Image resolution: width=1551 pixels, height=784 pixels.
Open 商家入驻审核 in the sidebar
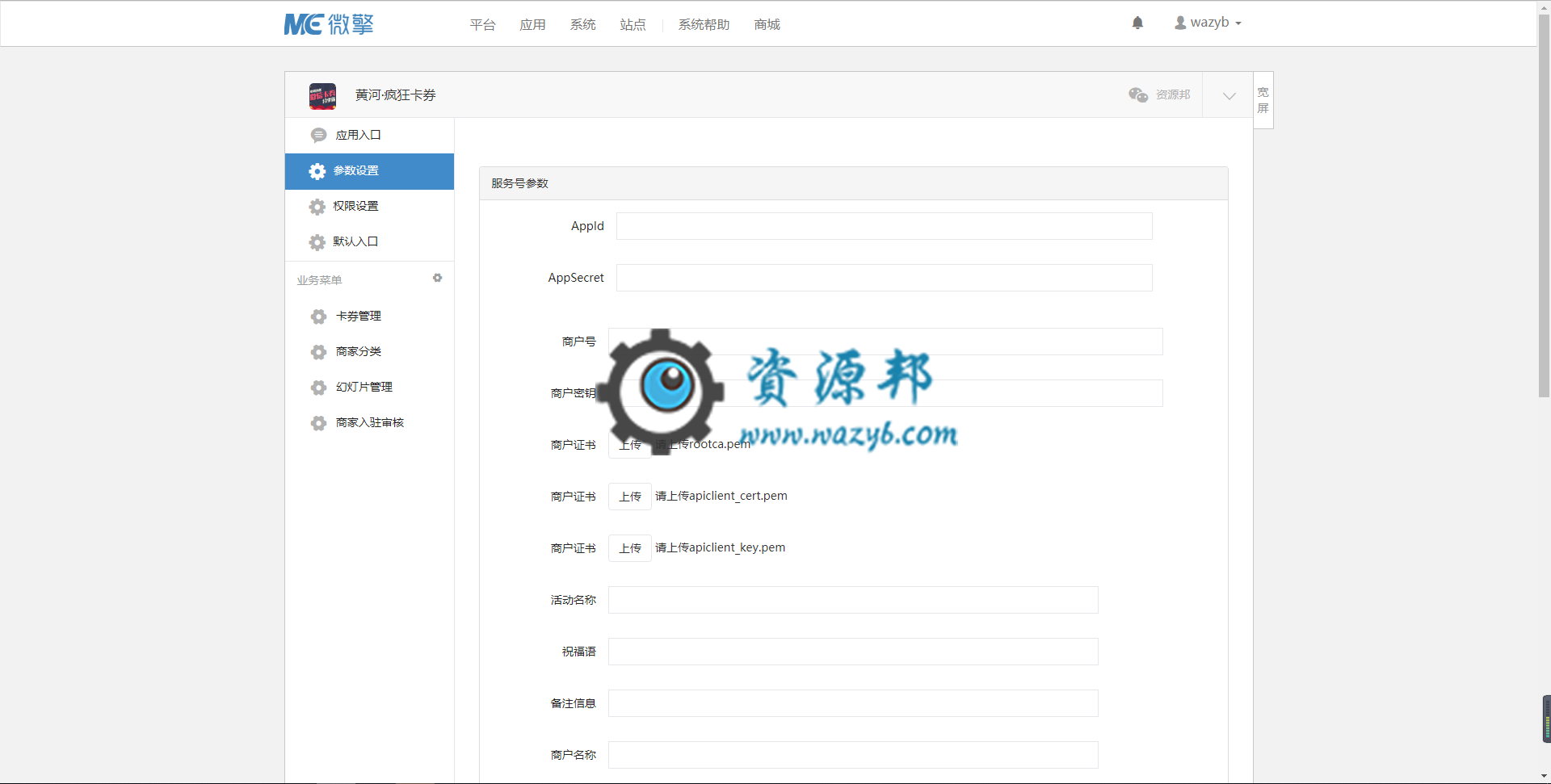click(369, 423)
